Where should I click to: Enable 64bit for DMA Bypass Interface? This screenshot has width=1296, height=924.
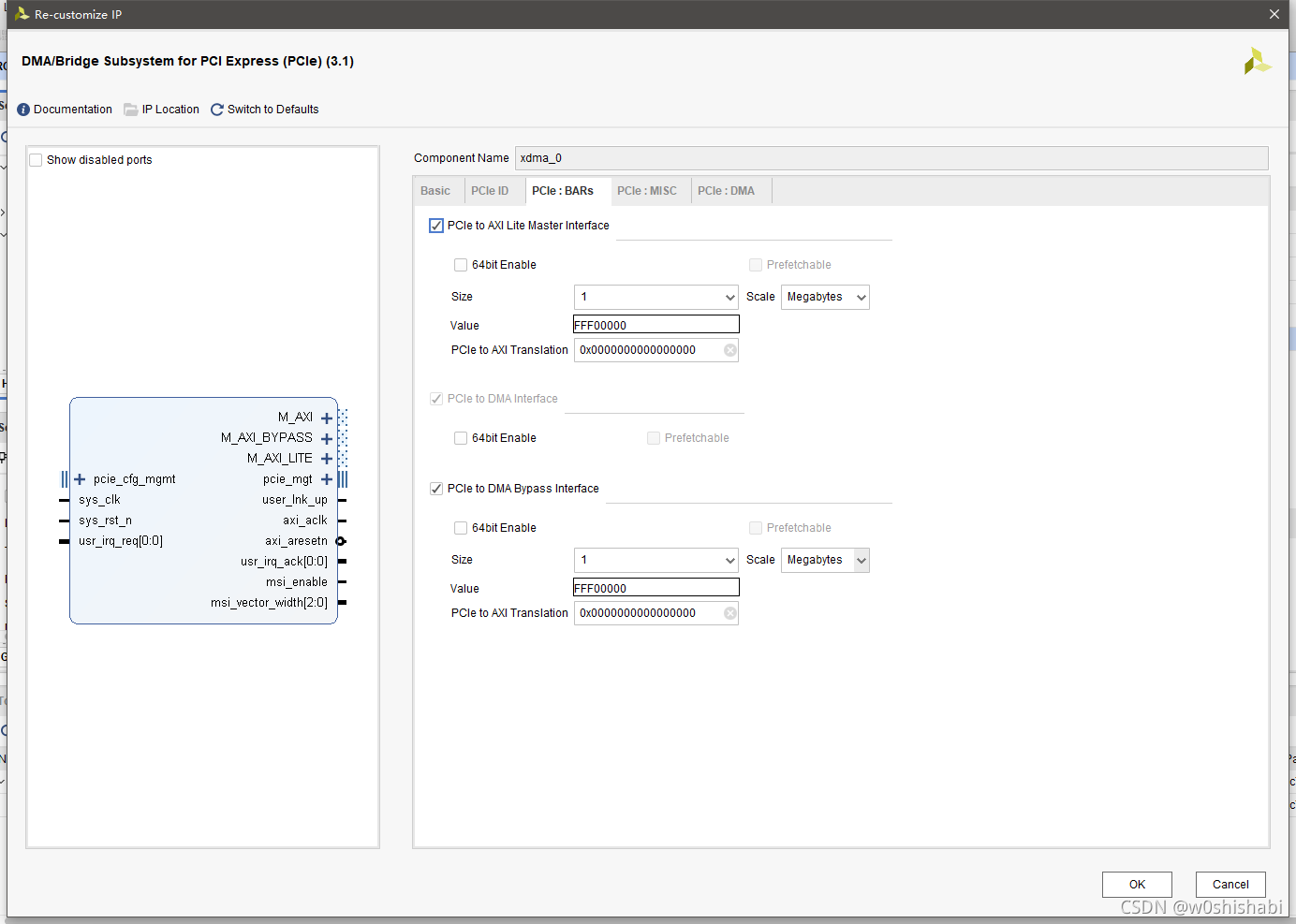pyautogui.click(x=461, y=528)
